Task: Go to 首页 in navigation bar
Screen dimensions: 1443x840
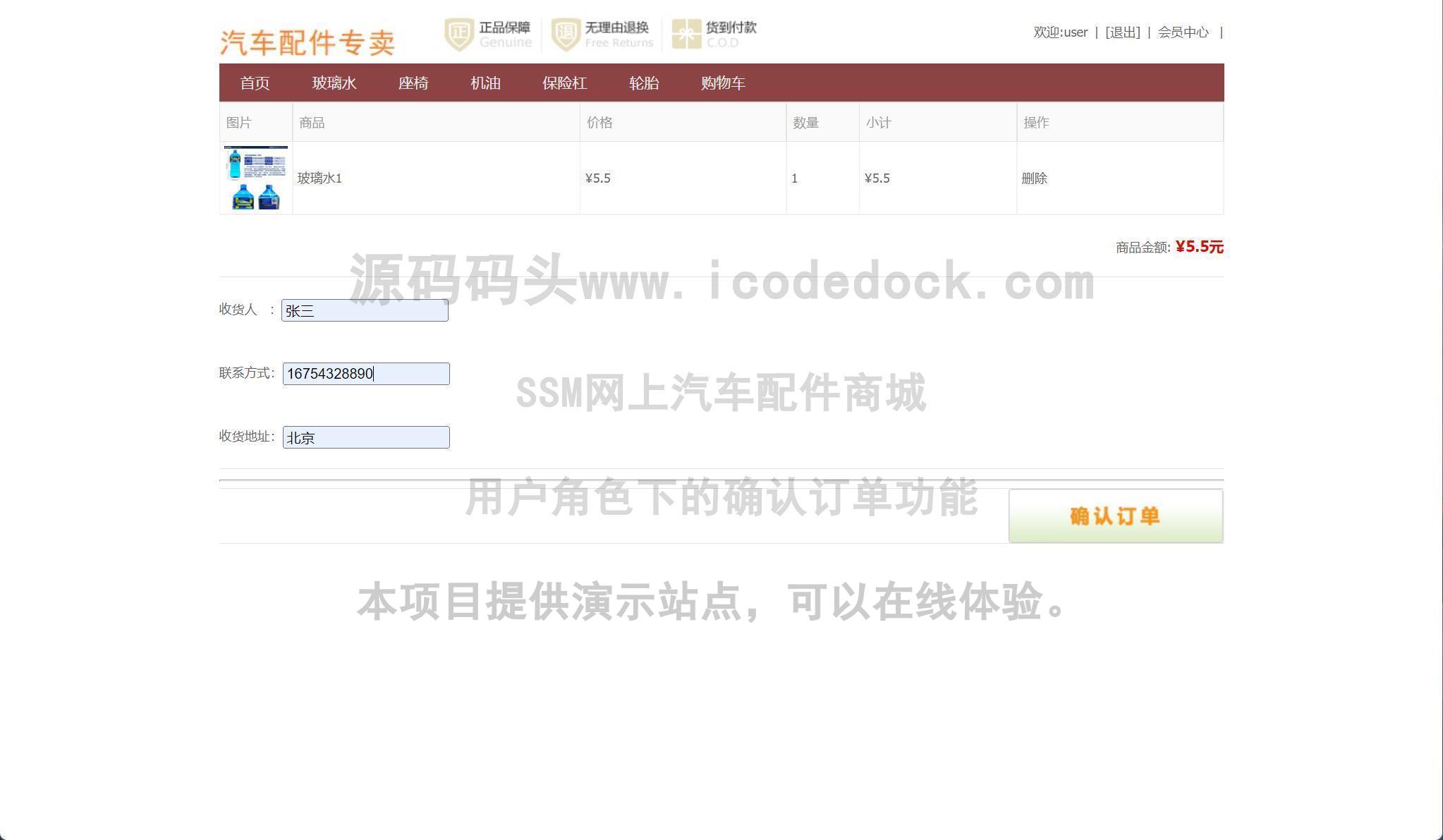Action: [x=255, y=83]
